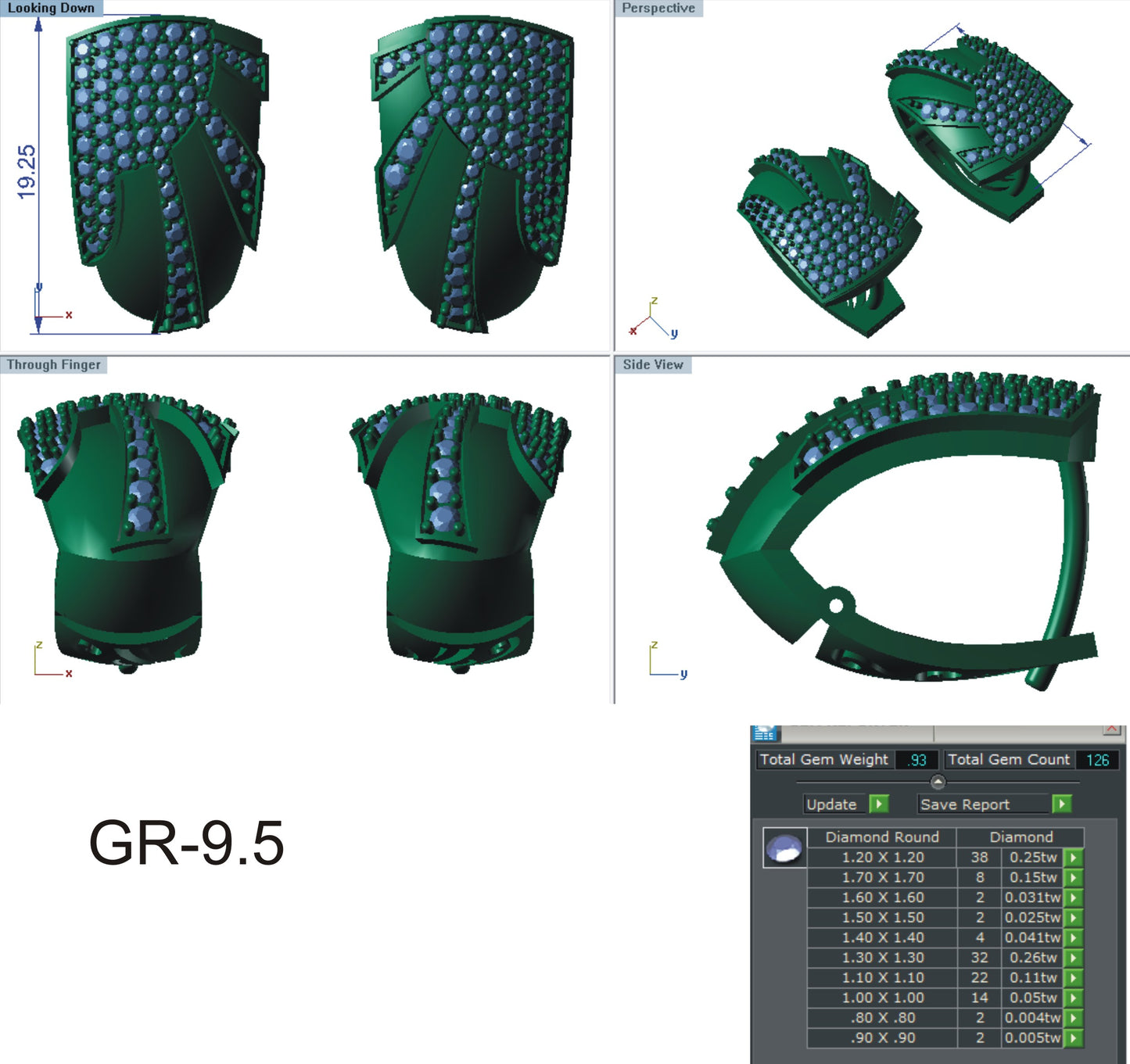Click green arrow on 1.70 X 1.70 row
This screenshot has height=1064, width=1130.
point(1074,878)
